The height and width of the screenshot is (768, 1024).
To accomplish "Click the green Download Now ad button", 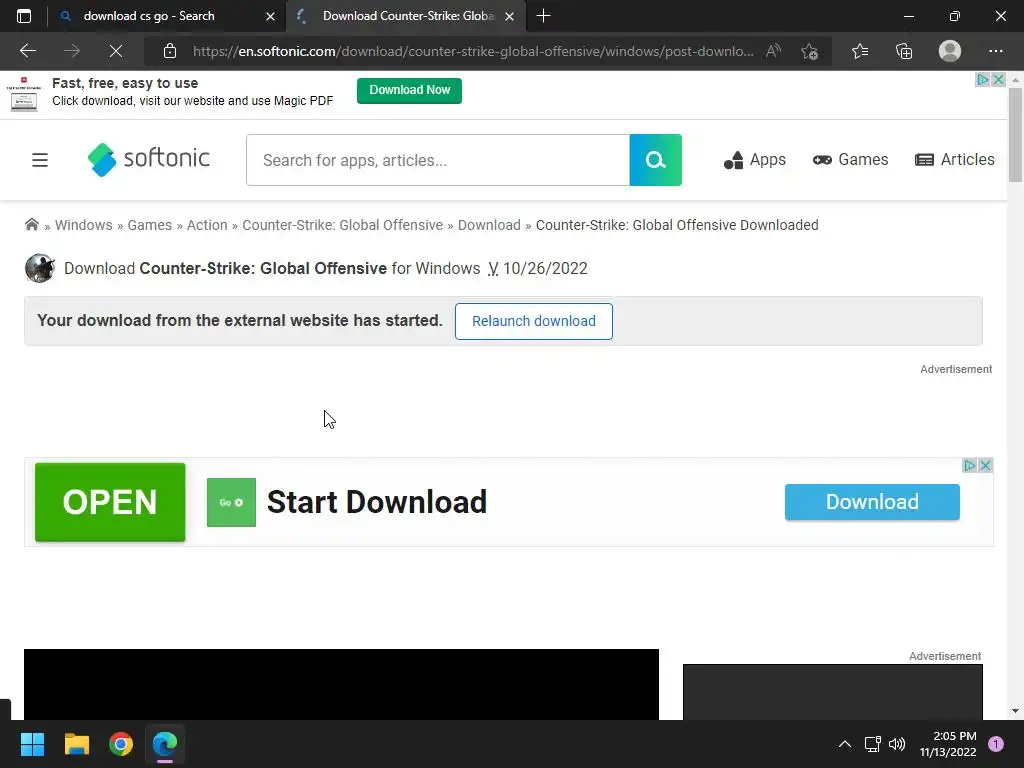I will [x=409, y=90].
